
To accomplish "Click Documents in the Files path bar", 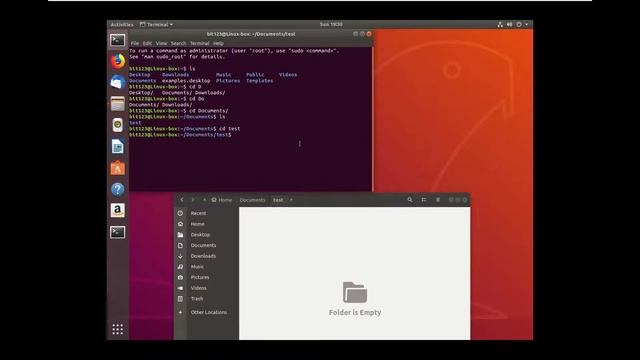I will (252, 200).
